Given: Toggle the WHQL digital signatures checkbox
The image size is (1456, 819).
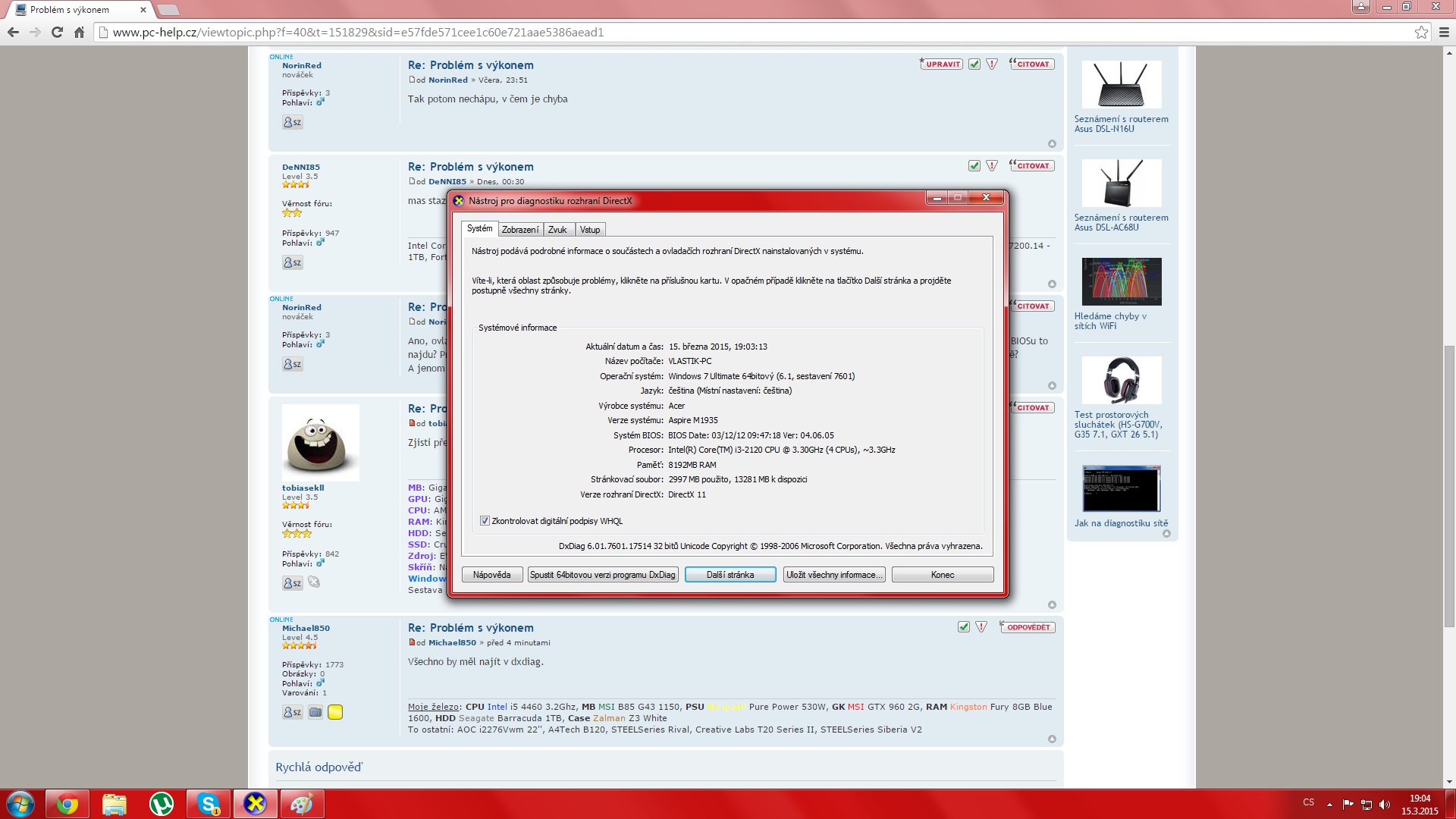Looking at the screenshot, I should click(485, 521).
